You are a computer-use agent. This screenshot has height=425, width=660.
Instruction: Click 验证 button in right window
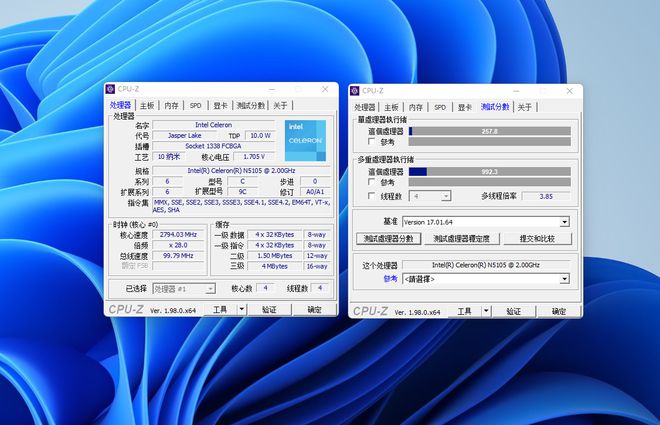point(514,311)
